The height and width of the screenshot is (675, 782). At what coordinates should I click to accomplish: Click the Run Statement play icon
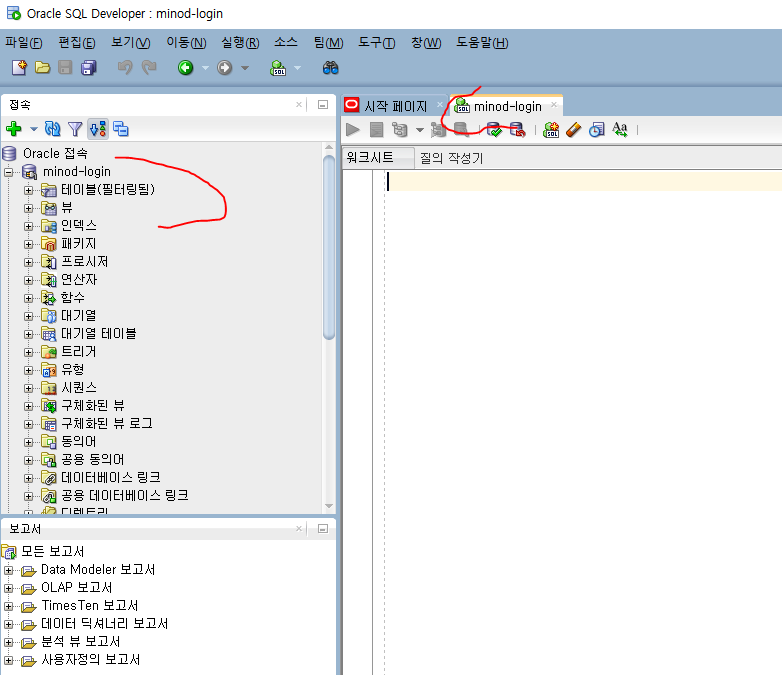coord(353,130)
